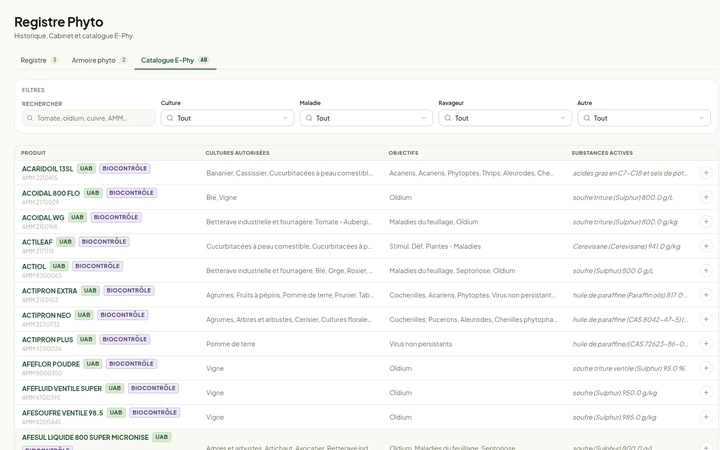Screen dimensions: 720x450
Task: Add ACTIOL with its plus icon
Action: (706, 270)
